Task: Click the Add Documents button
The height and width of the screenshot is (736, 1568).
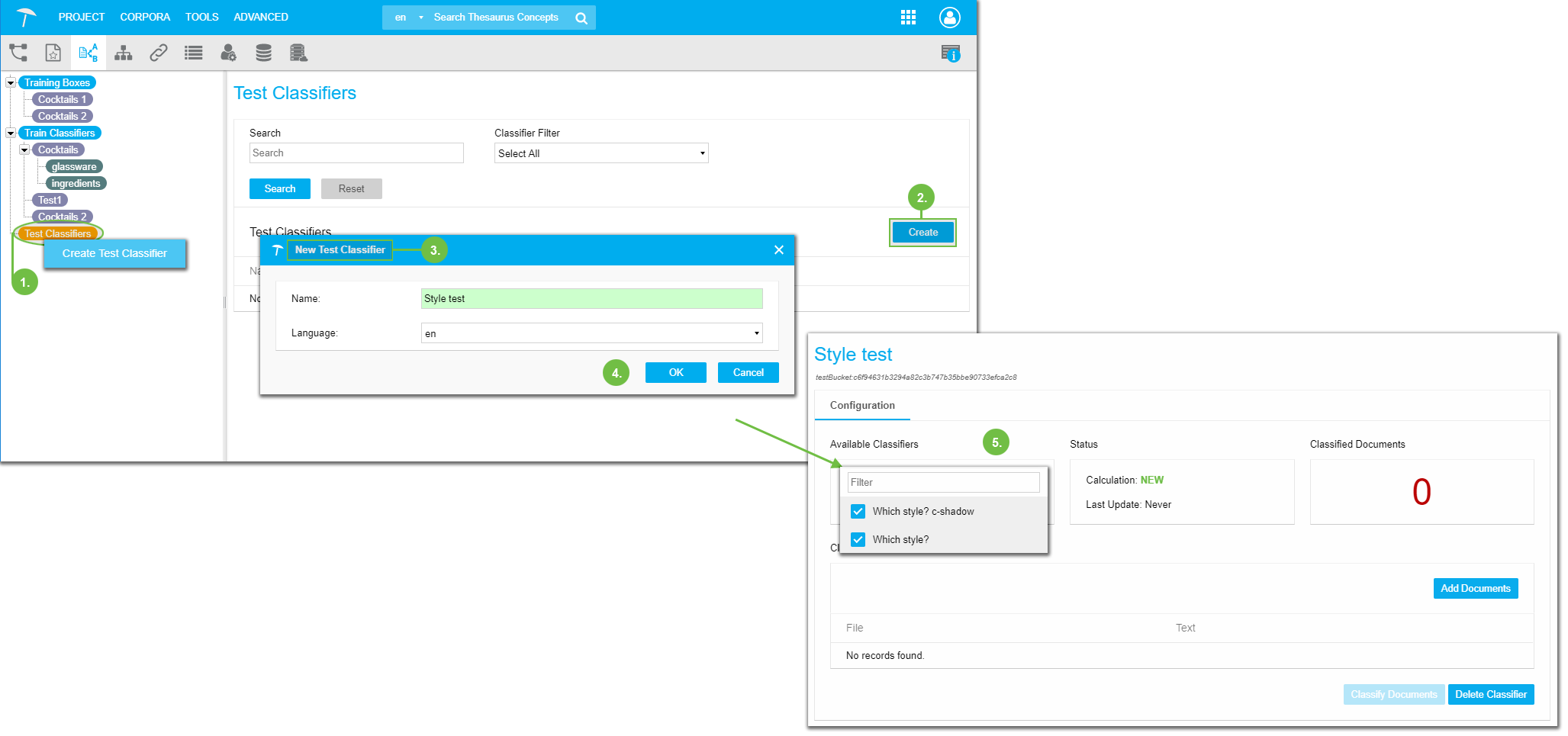Action: click(1475, 589)
